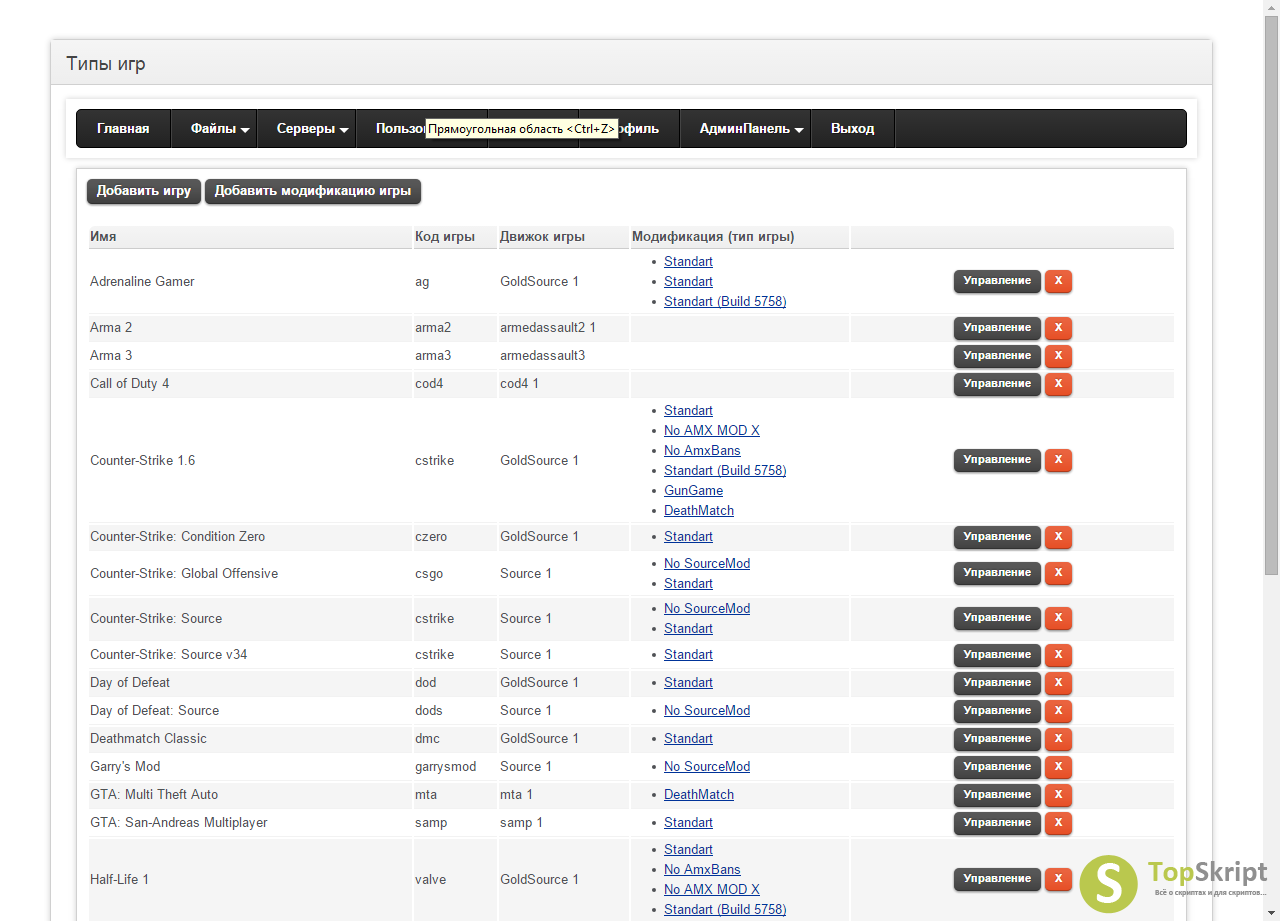Delete Garry's Mod with X button
The width and height of the screenshot is (1280, 921).
coord(1058,767)
